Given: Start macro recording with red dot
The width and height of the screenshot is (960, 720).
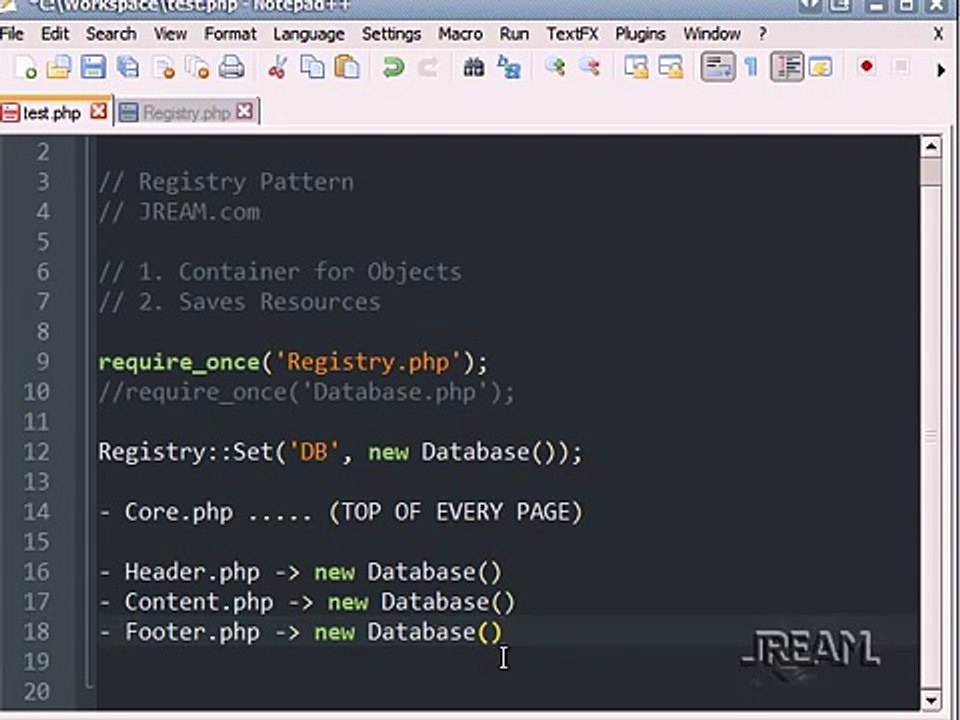Looking at the screenshot, I should [866, 66].
